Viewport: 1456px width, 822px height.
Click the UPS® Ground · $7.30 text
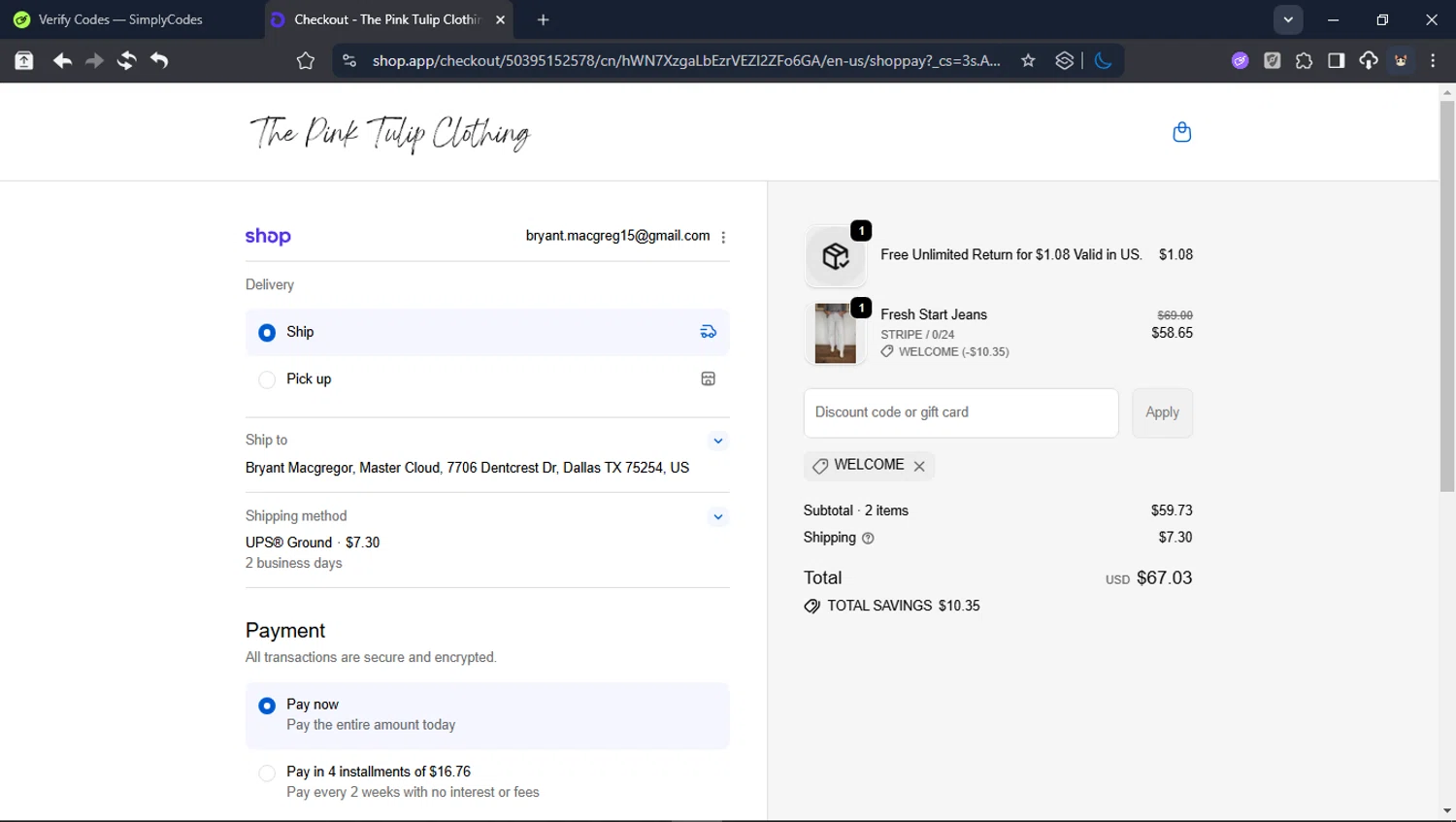(313, 543)
